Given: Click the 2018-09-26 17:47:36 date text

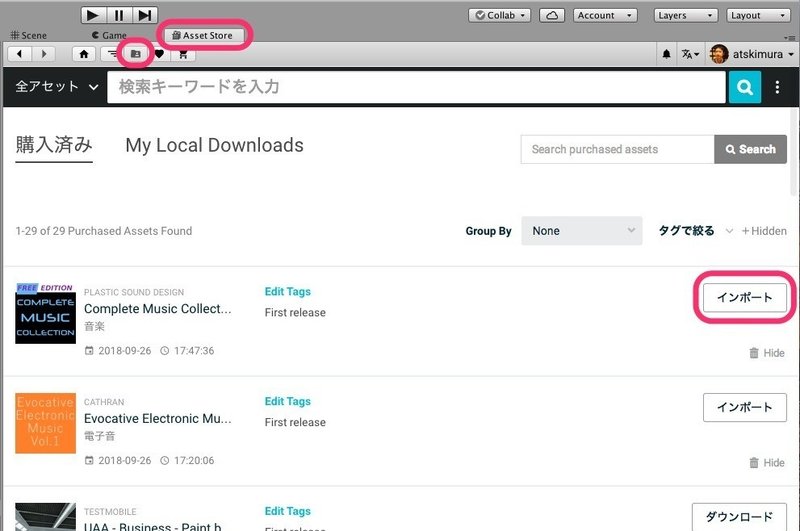Looking at the screenshot, I should [x=149, y=351].
